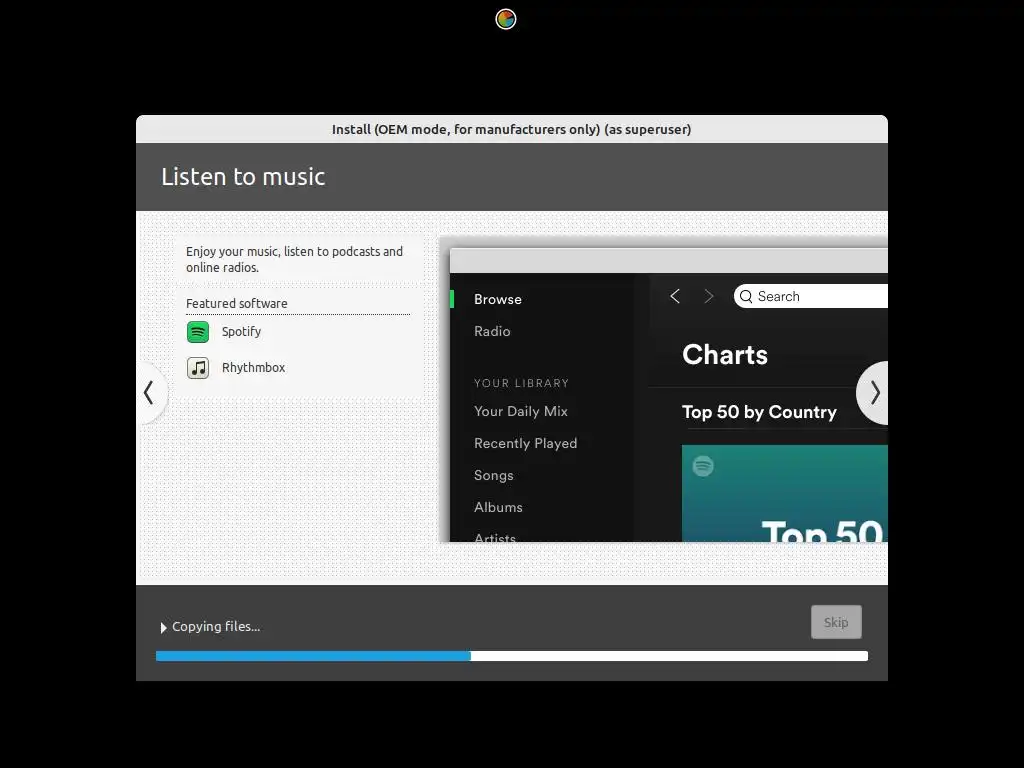Click the installation progress bar
The width and height of the screenshot is (1024, 768).
tap(512, 656)
